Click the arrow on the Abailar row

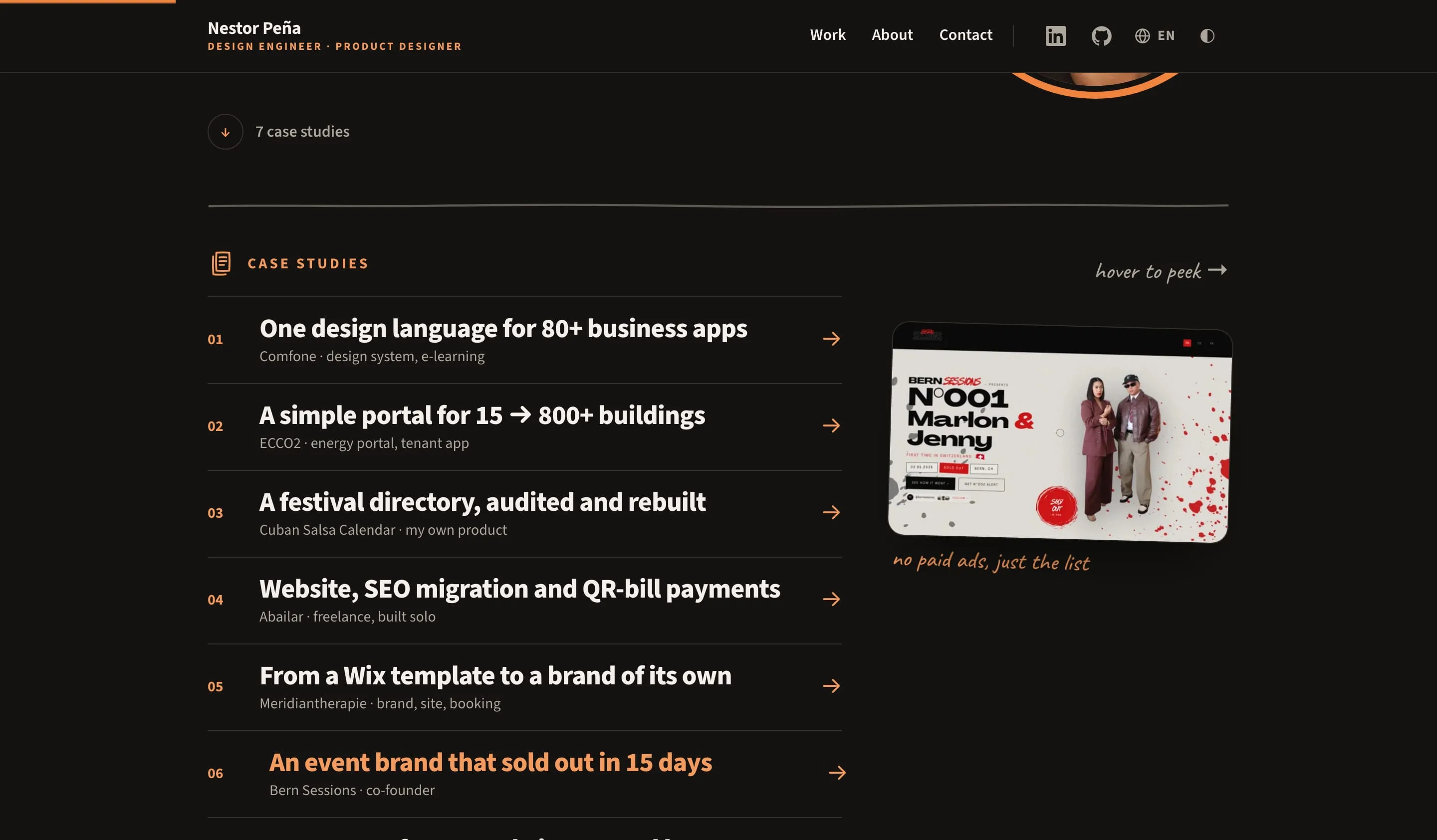click(831, 599)
